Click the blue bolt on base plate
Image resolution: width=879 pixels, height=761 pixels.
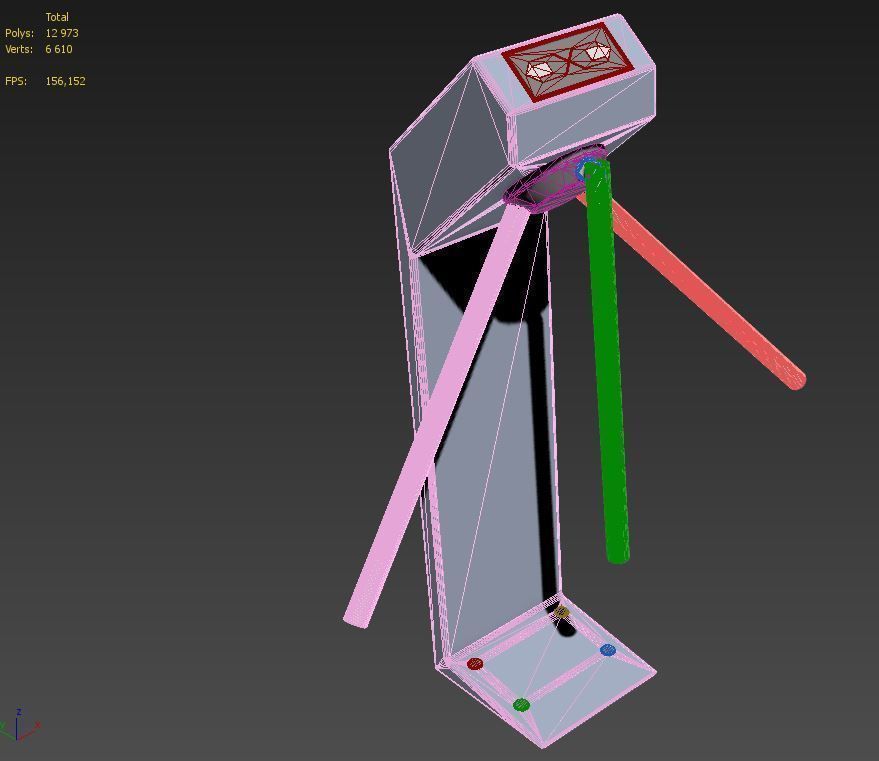coord(608,650)
